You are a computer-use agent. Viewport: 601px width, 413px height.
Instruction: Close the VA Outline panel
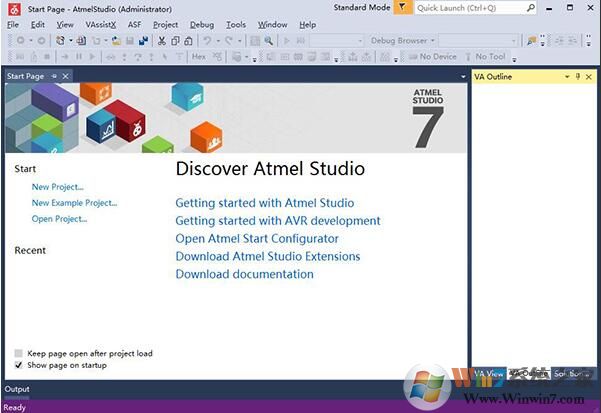click(x=589, y=77)
